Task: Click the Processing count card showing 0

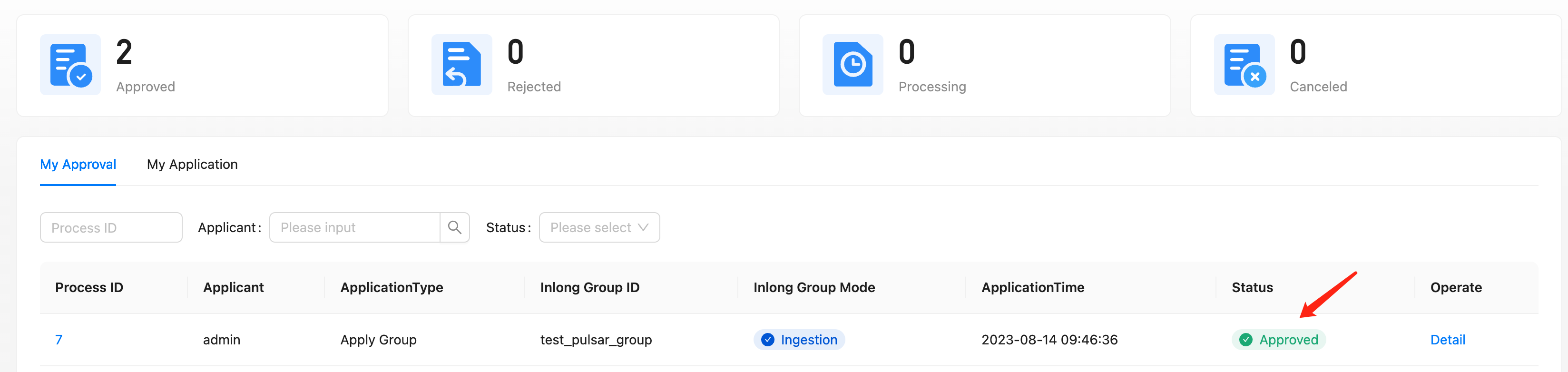Action: pyautogui.click(x=984, y=66)
